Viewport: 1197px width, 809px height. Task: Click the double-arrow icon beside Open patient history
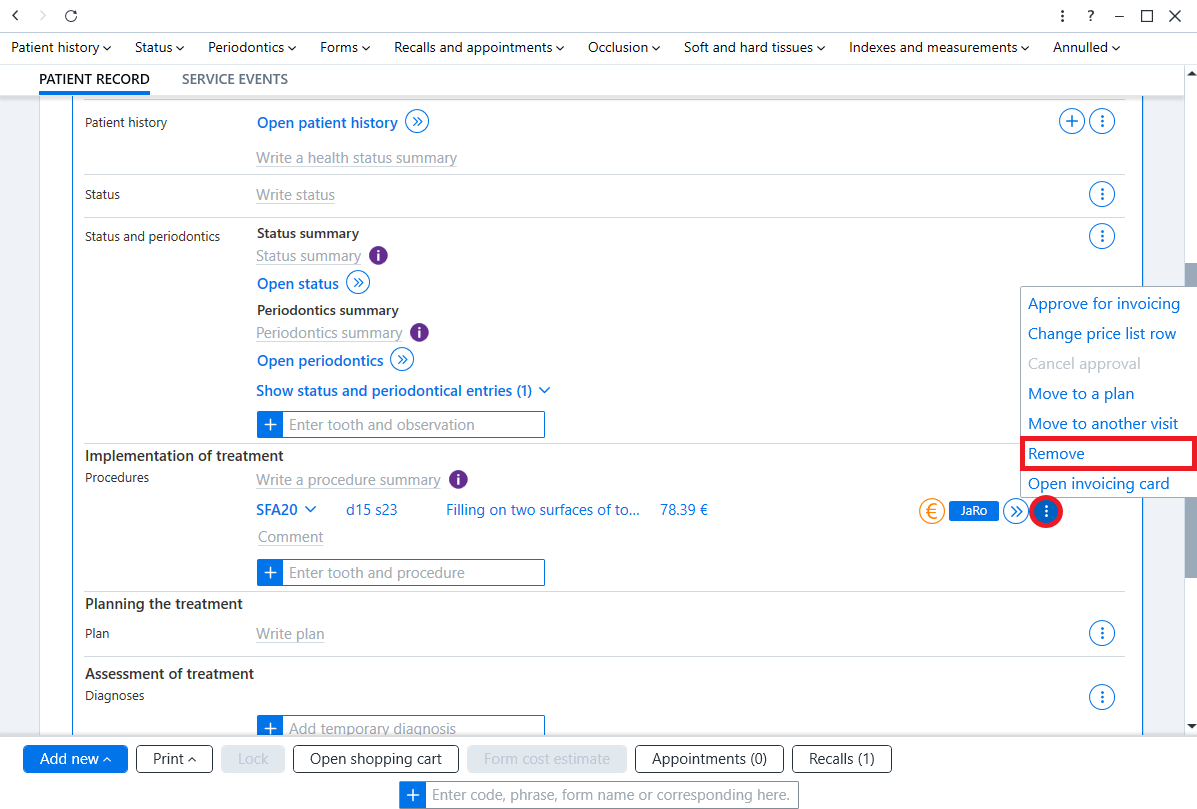[417, 121]
